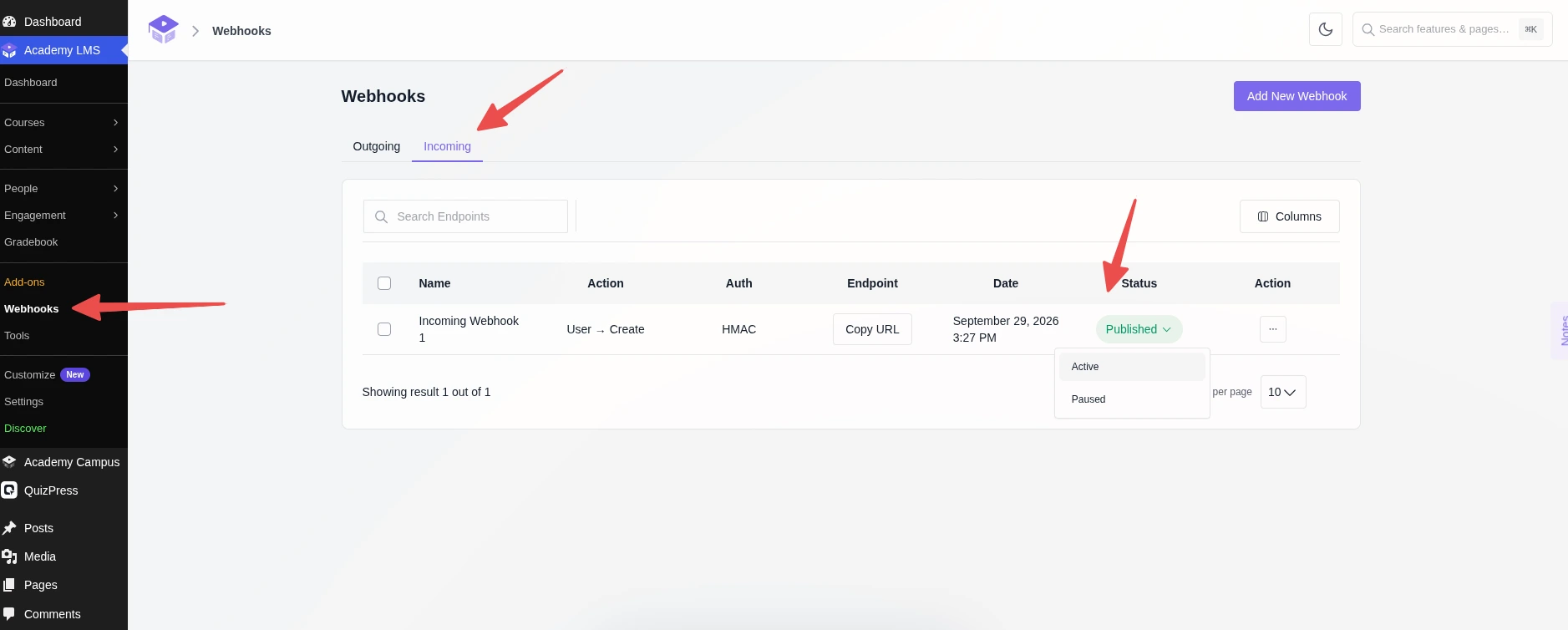Choose Paused from status menu

click(1132, 399)
